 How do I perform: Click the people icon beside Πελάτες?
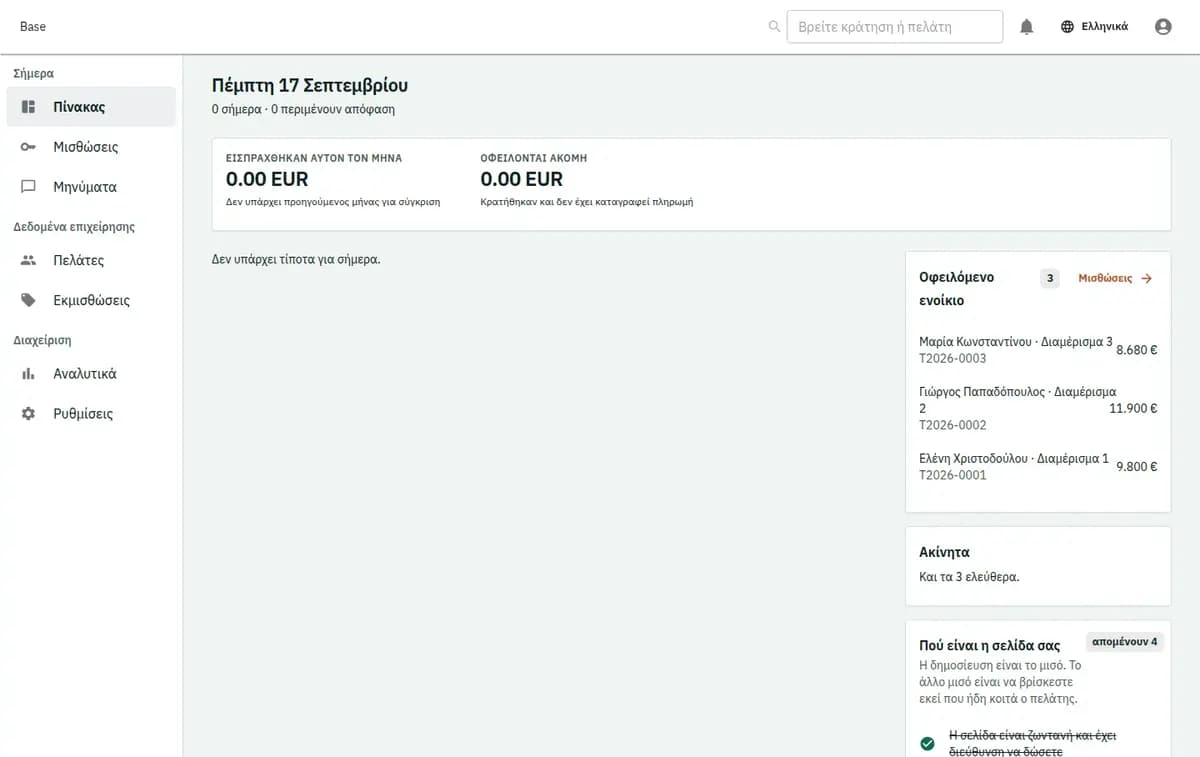(28, 260)
